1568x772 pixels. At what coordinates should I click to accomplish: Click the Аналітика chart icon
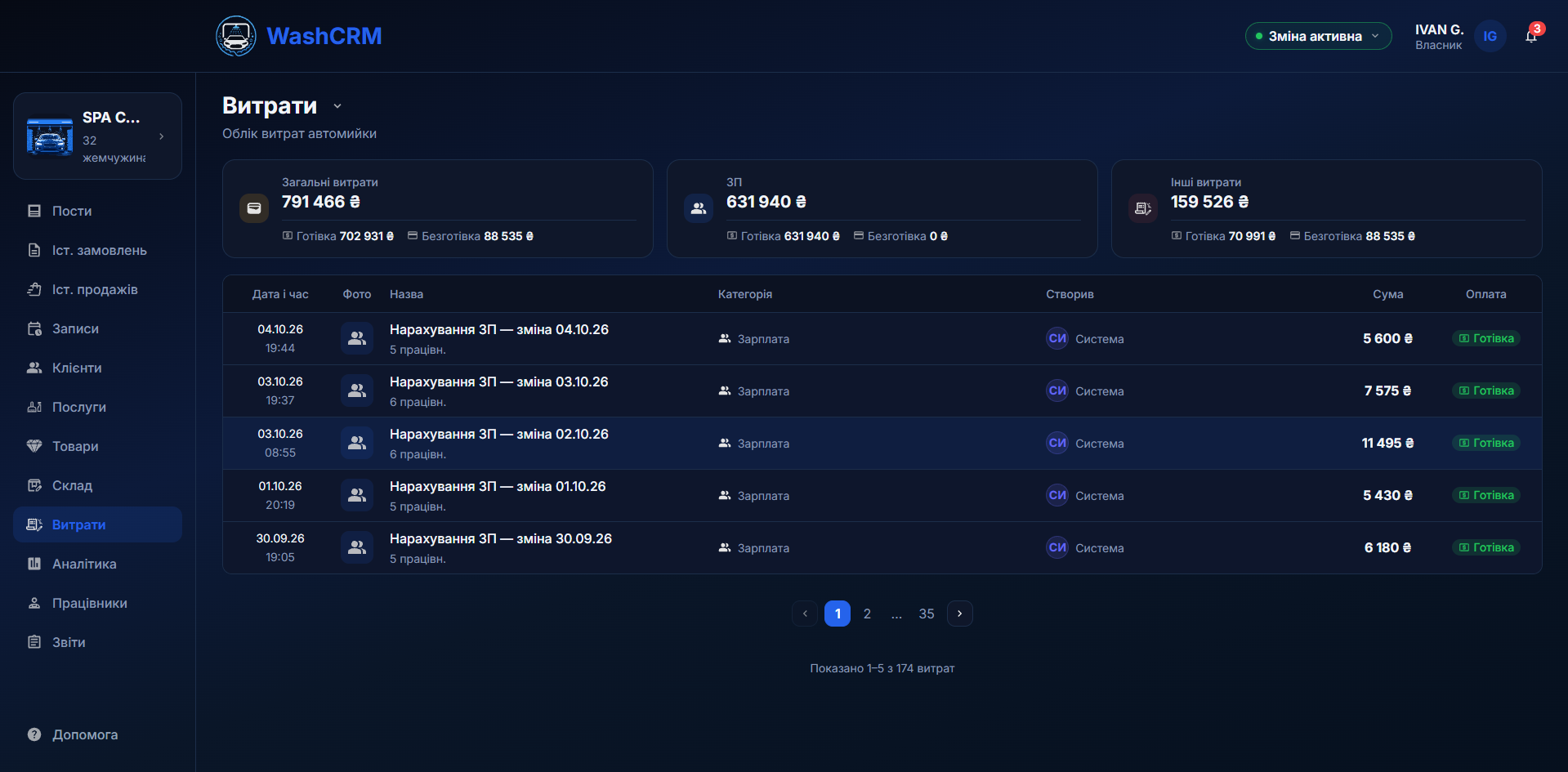pos(34,564)
